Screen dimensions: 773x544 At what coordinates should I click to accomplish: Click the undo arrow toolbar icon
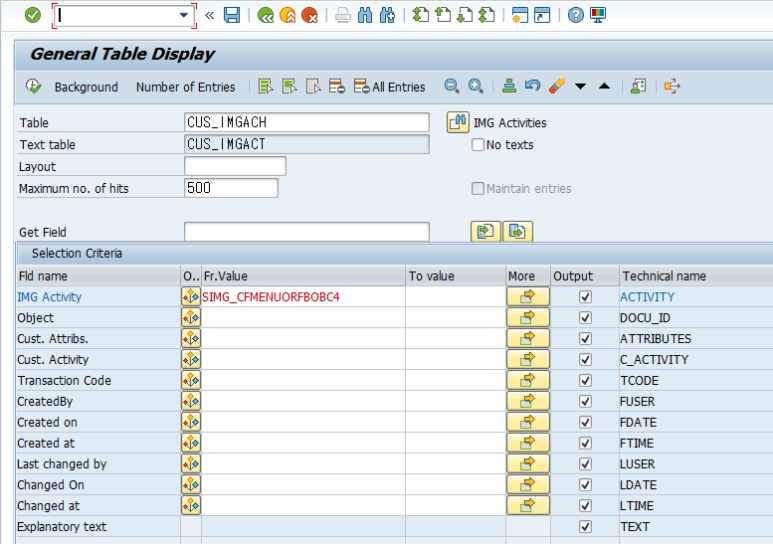pos(532,86)
